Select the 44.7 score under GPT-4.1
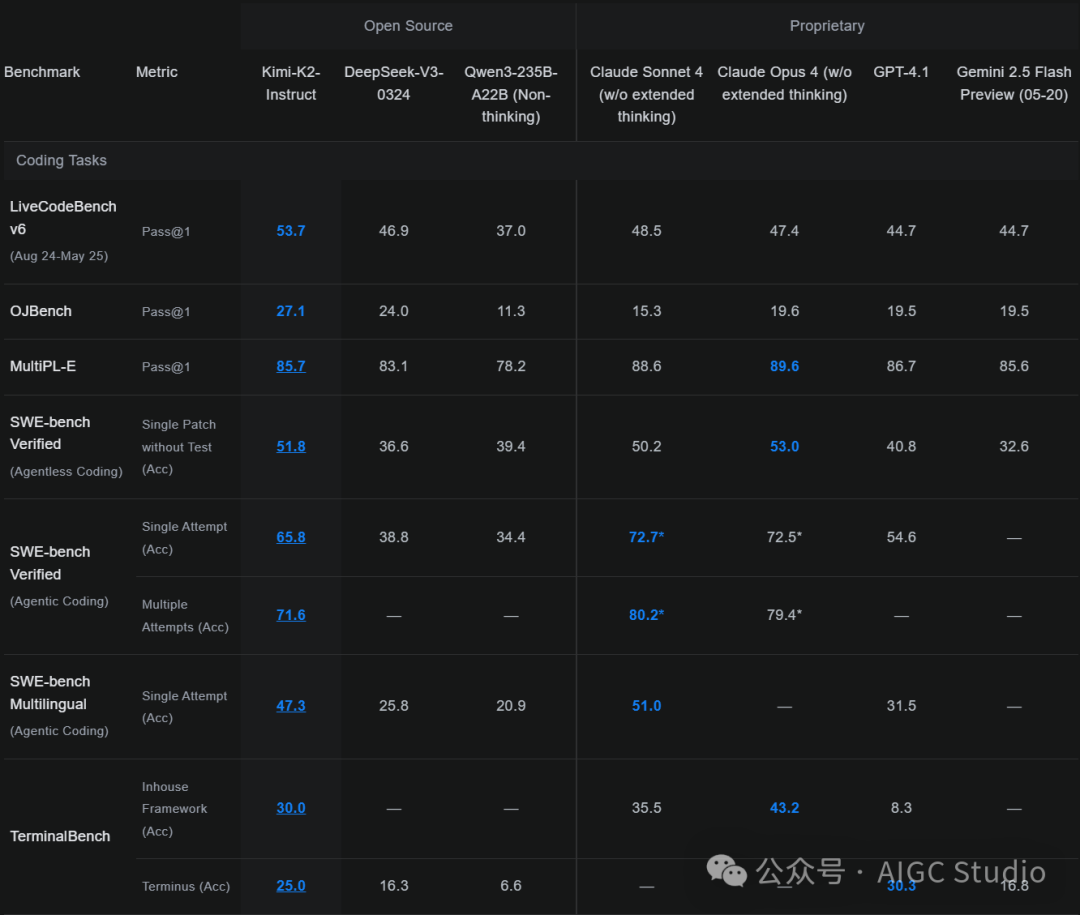1080x915 pixels. coord(901,231)
